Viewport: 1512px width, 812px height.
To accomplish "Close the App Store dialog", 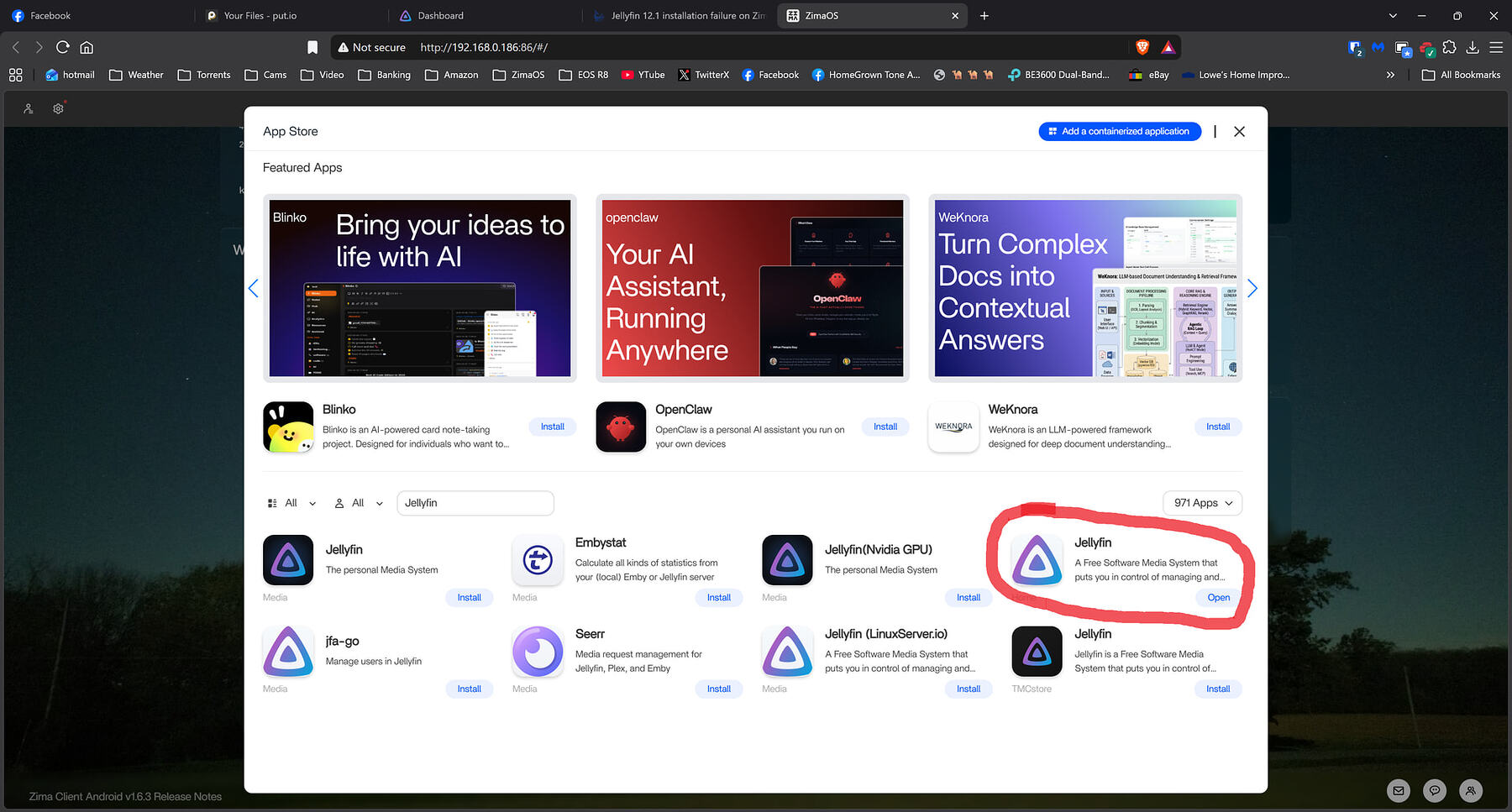I will pyautogui.click(x=1239, y=131).
